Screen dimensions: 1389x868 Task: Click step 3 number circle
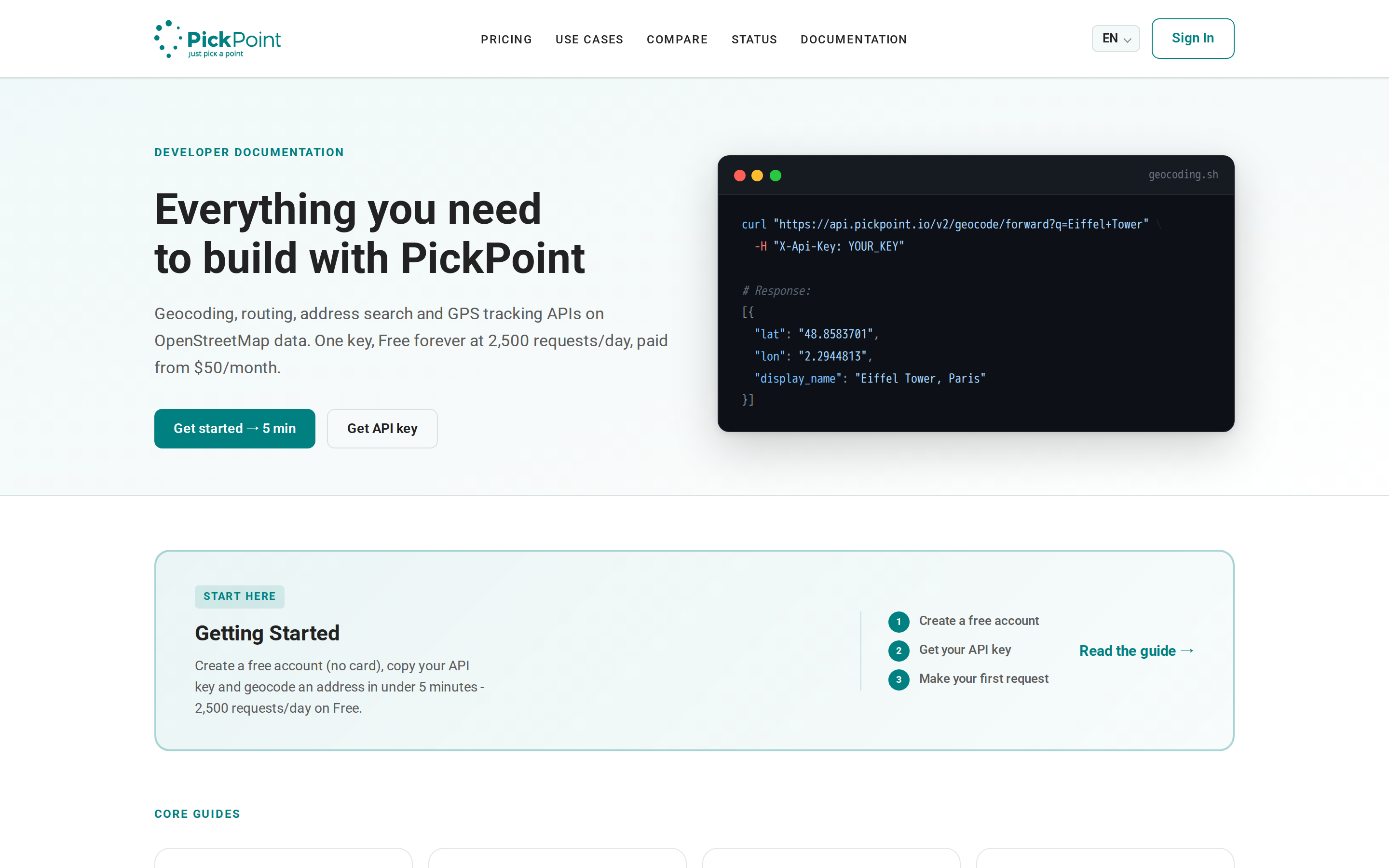click(899, 680)
